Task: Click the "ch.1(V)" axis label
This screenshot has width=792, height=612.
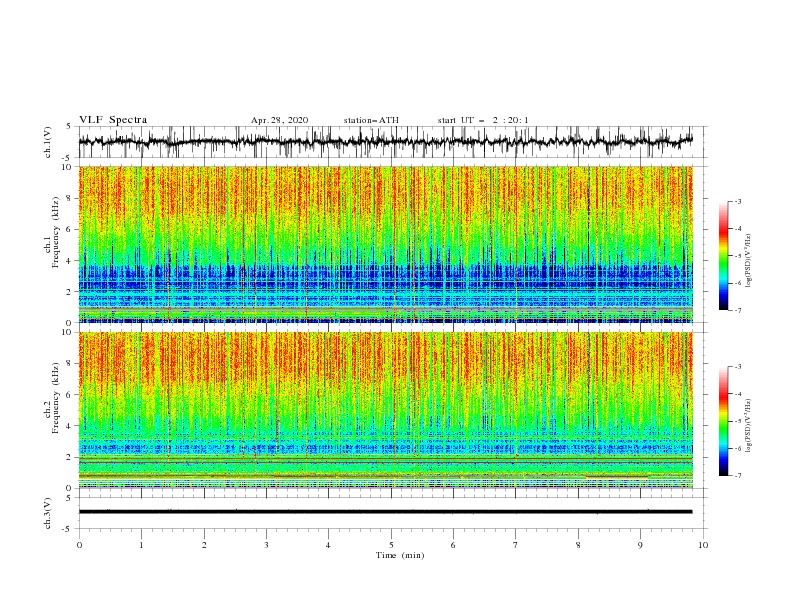Action: (48, 142)
